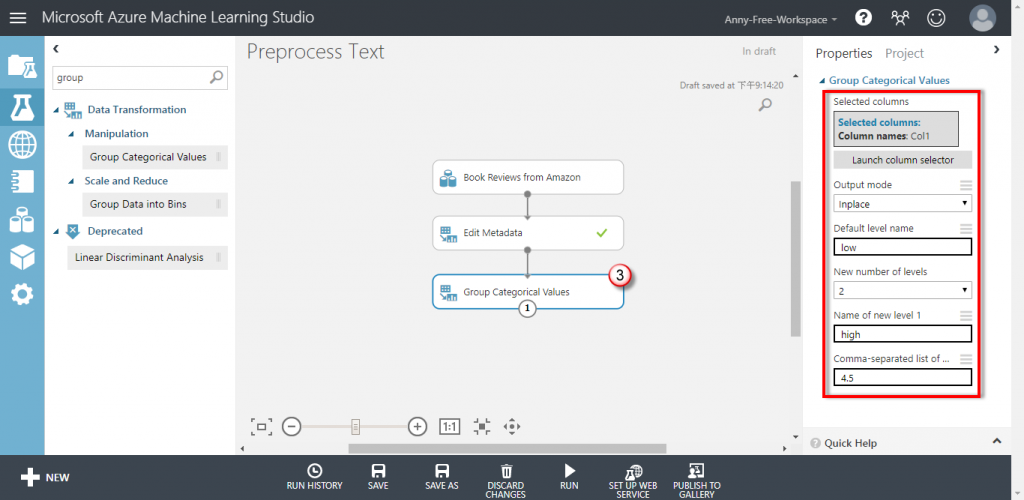Click the search magnifier in module search box
The height and width of the screenshot is (500, 1024).
(217, 77)
